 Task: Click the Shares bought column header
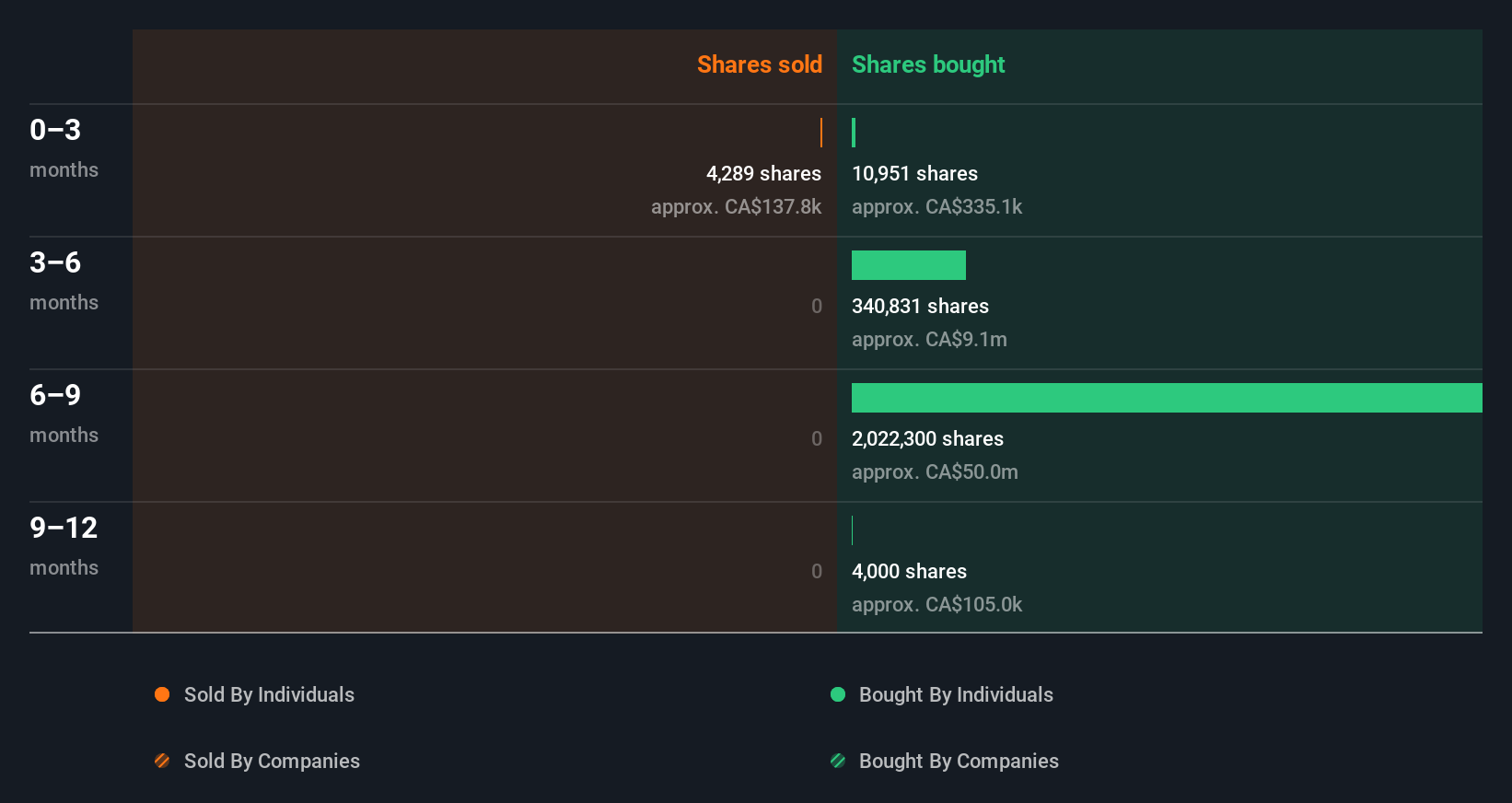click(927, 64)
